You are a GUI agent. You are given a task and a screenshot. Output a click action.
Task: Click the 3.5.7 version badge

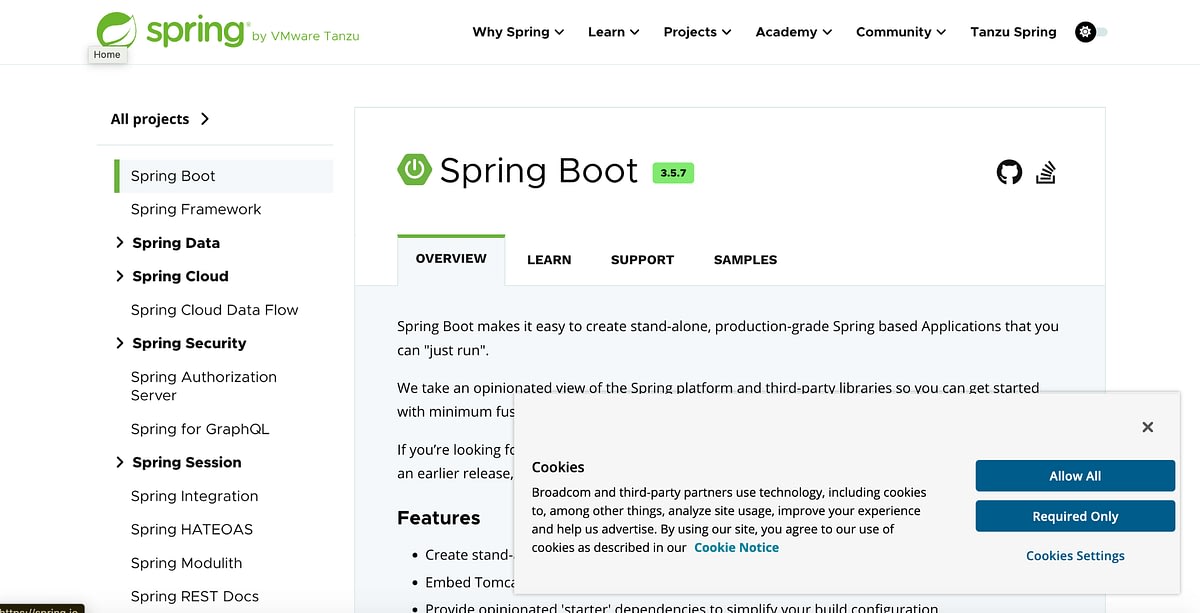(673, 173)
